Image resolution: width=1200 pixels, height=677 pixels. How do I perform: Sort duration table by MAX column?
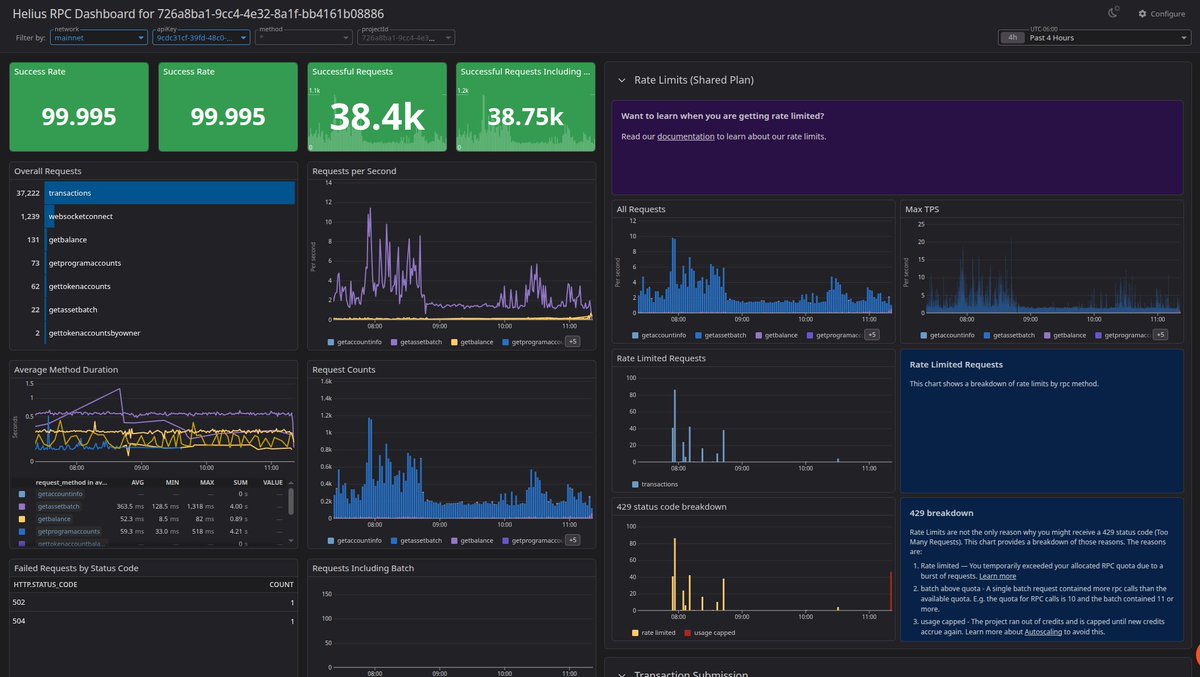[x=207, y=482]
